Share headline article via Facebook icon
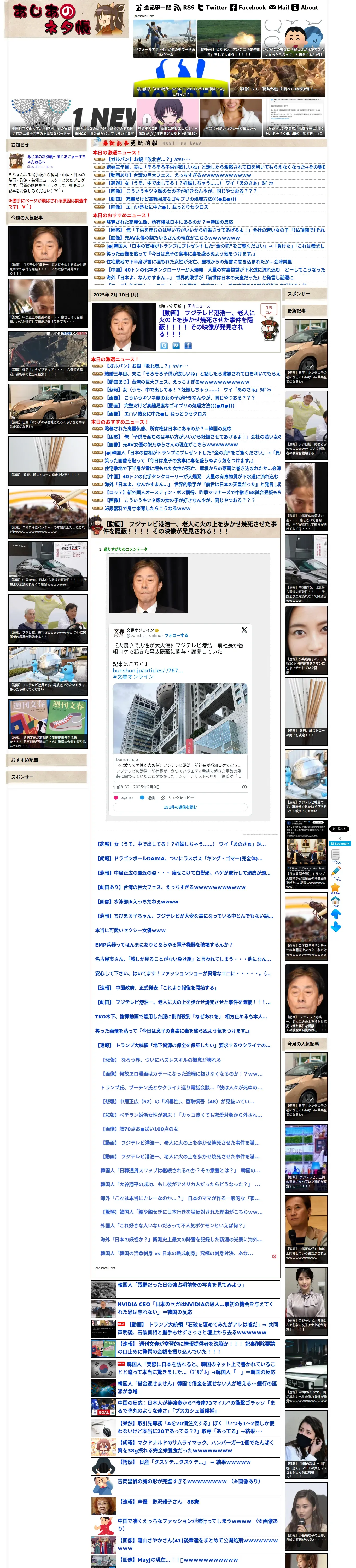This screenshot has height=1568, width=356. (x=188, y=346)
